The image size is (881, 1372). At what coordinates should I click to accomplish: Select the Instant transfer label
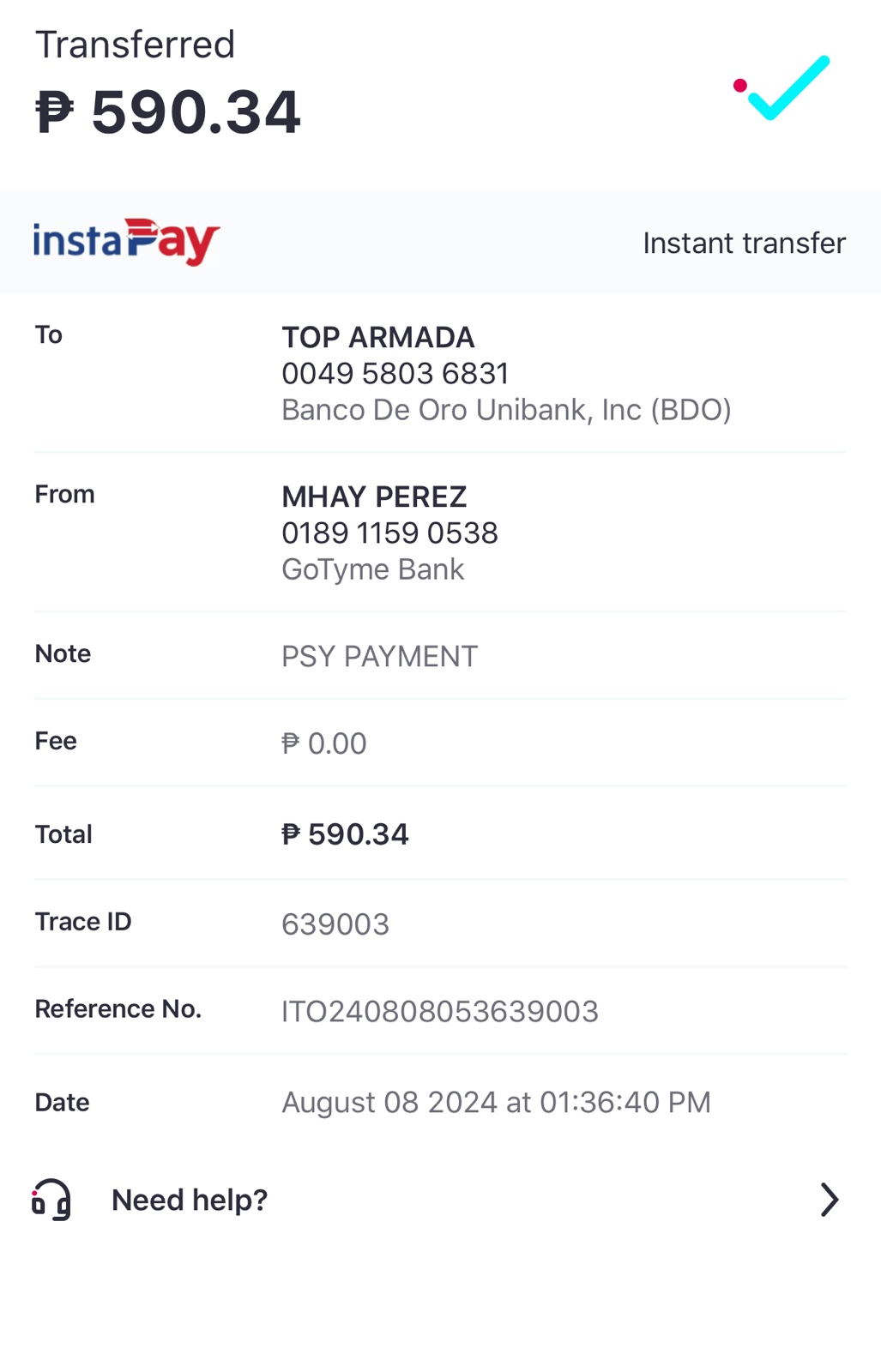[x=744, y=244]
